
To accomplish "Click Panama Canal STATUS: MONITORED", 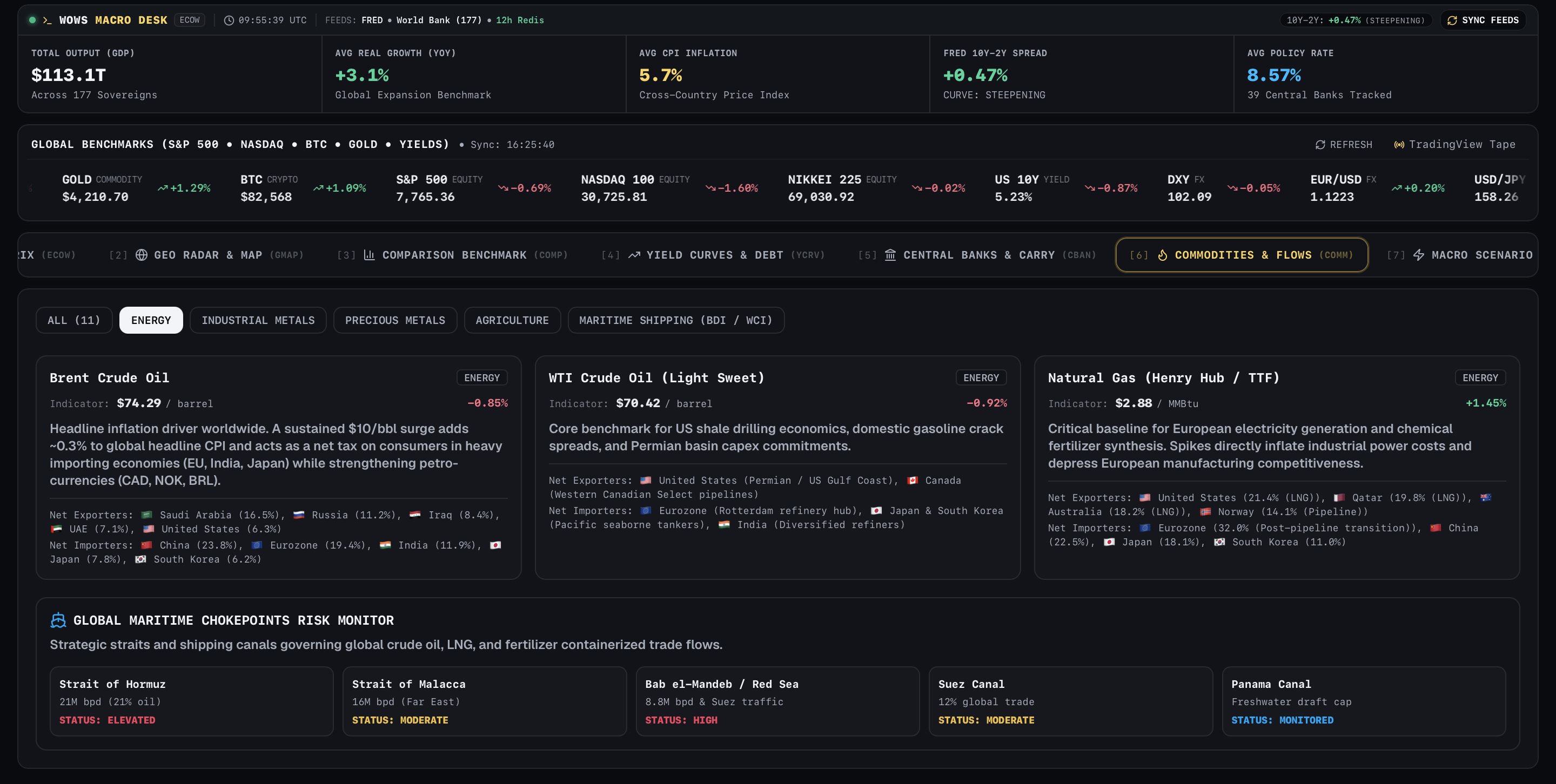I will pos(1282,720).
